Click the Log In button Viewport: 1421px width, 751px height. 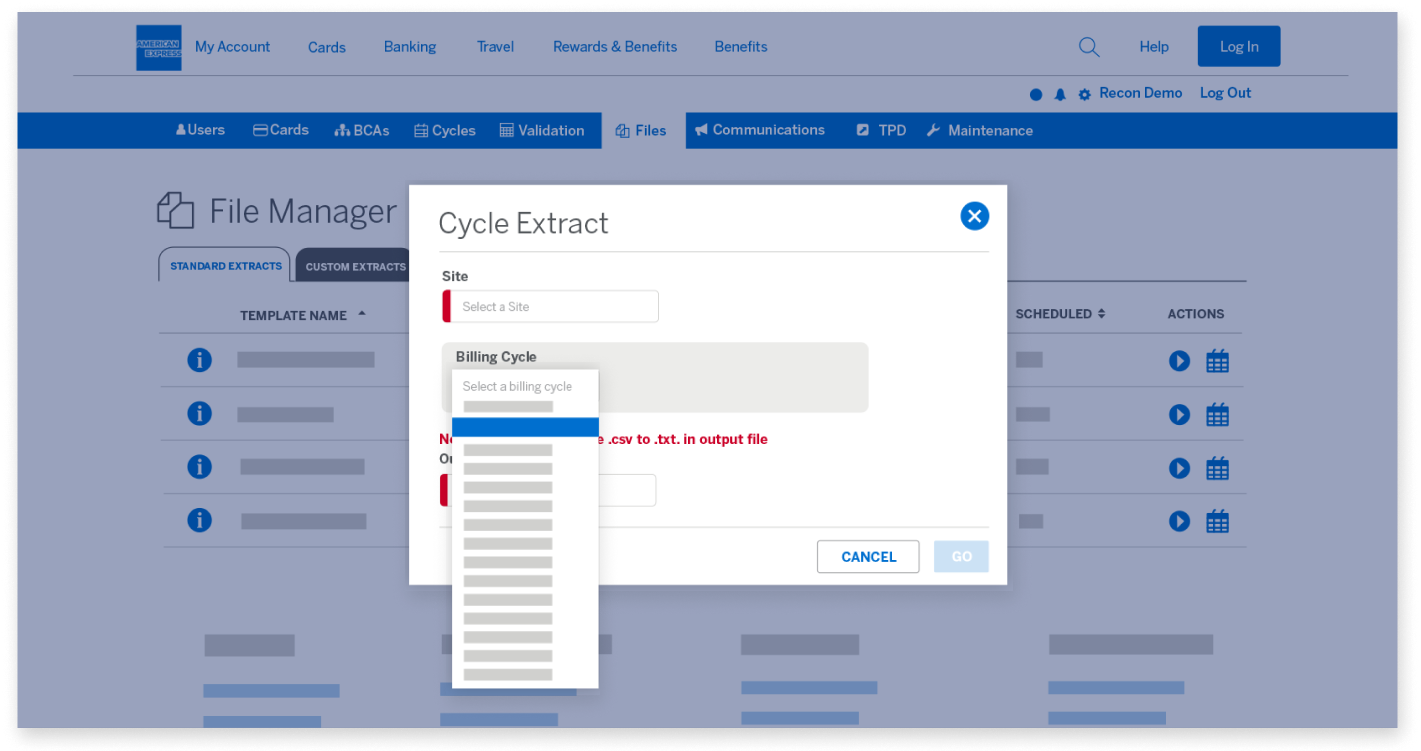tap(1238, 47)
